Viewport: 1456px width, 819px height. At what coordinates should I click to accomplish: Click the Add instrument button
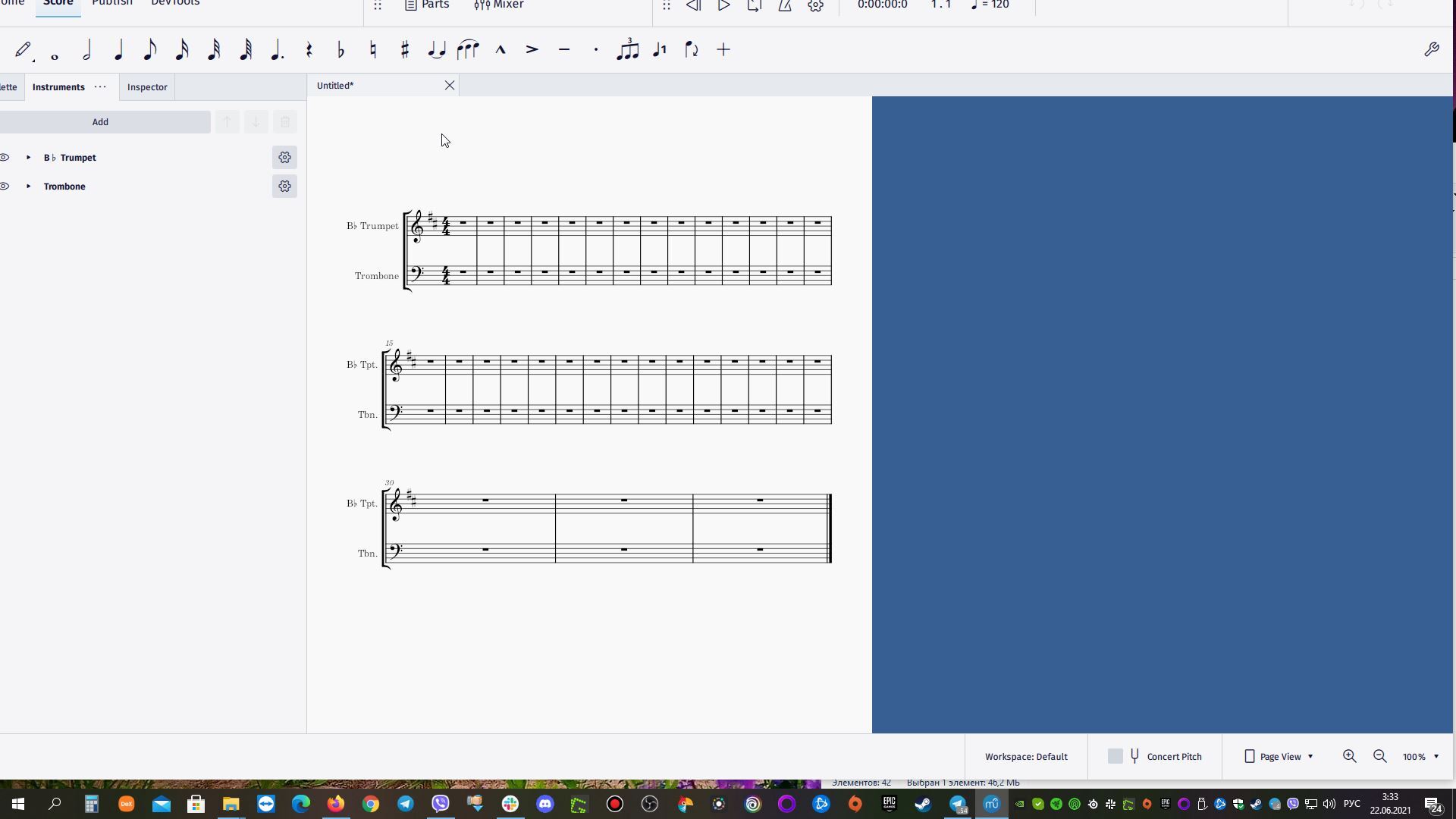pyautogui.click(x=100, y=122)
